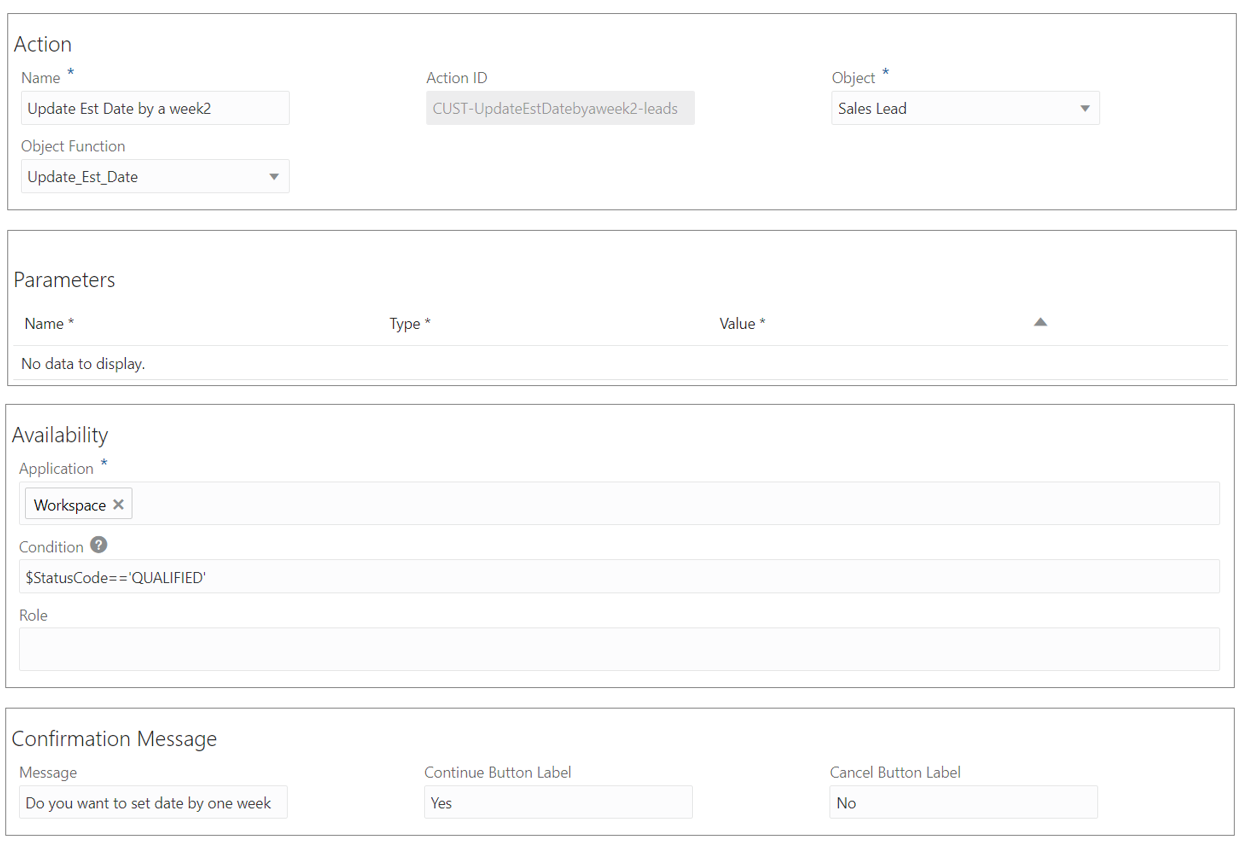Screen dimensions: 1243x855
Task: Remove the Workspace application chip
Action: (119, 505)
